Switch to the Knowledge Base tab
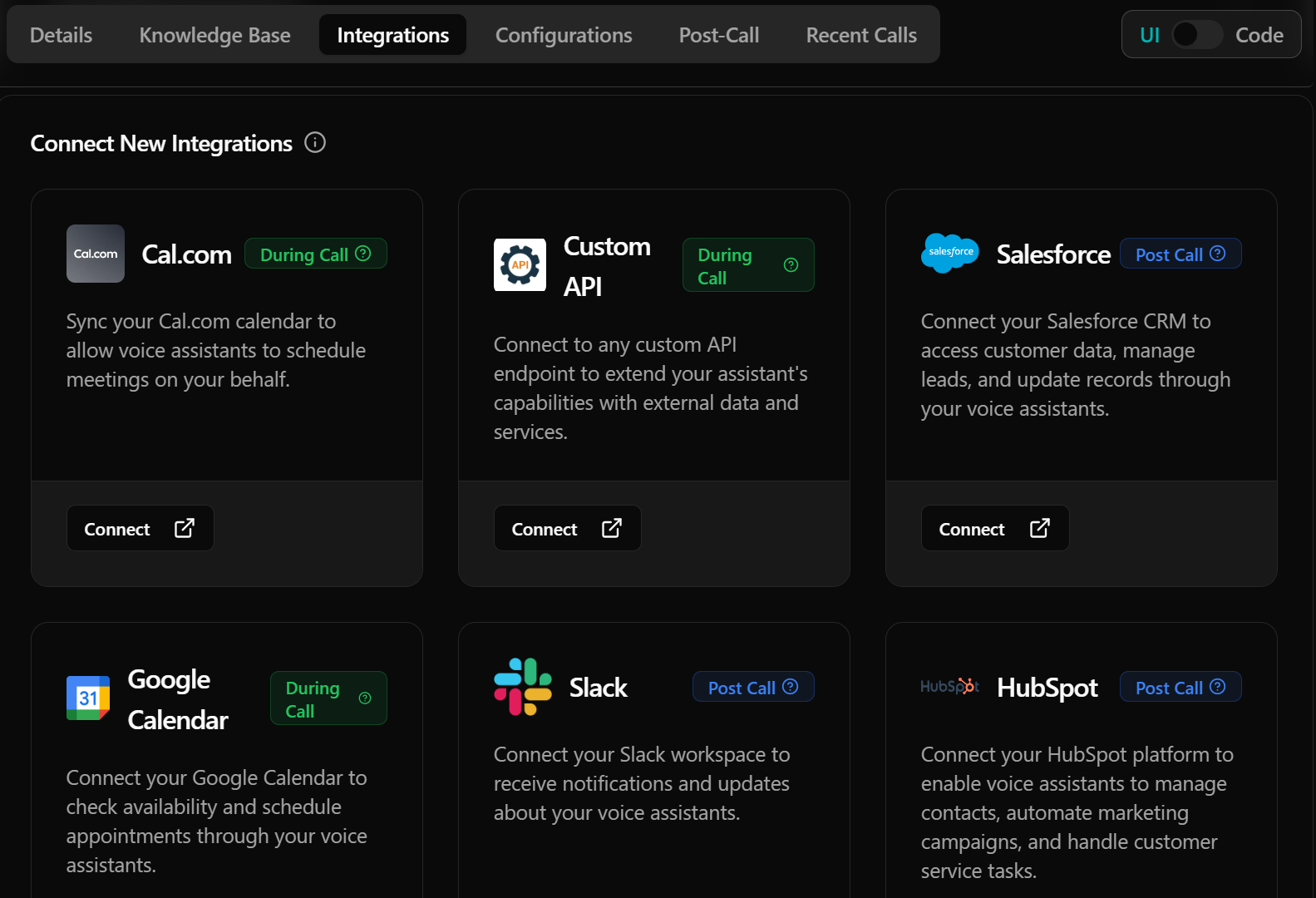The width and height of the screenshot is (1316, 898). pyautogui.click(x=214, y=35)
